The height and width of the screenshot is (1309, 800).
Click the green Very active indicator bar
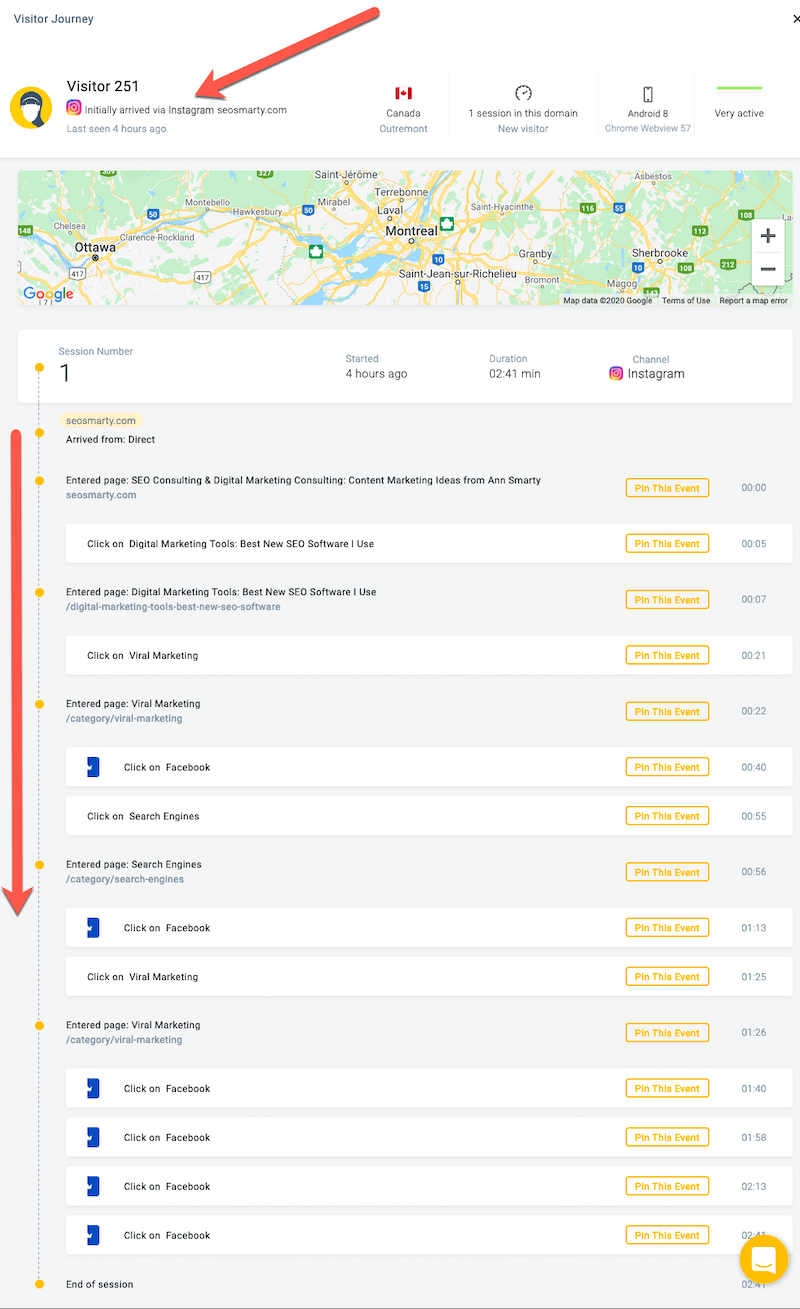739,88
